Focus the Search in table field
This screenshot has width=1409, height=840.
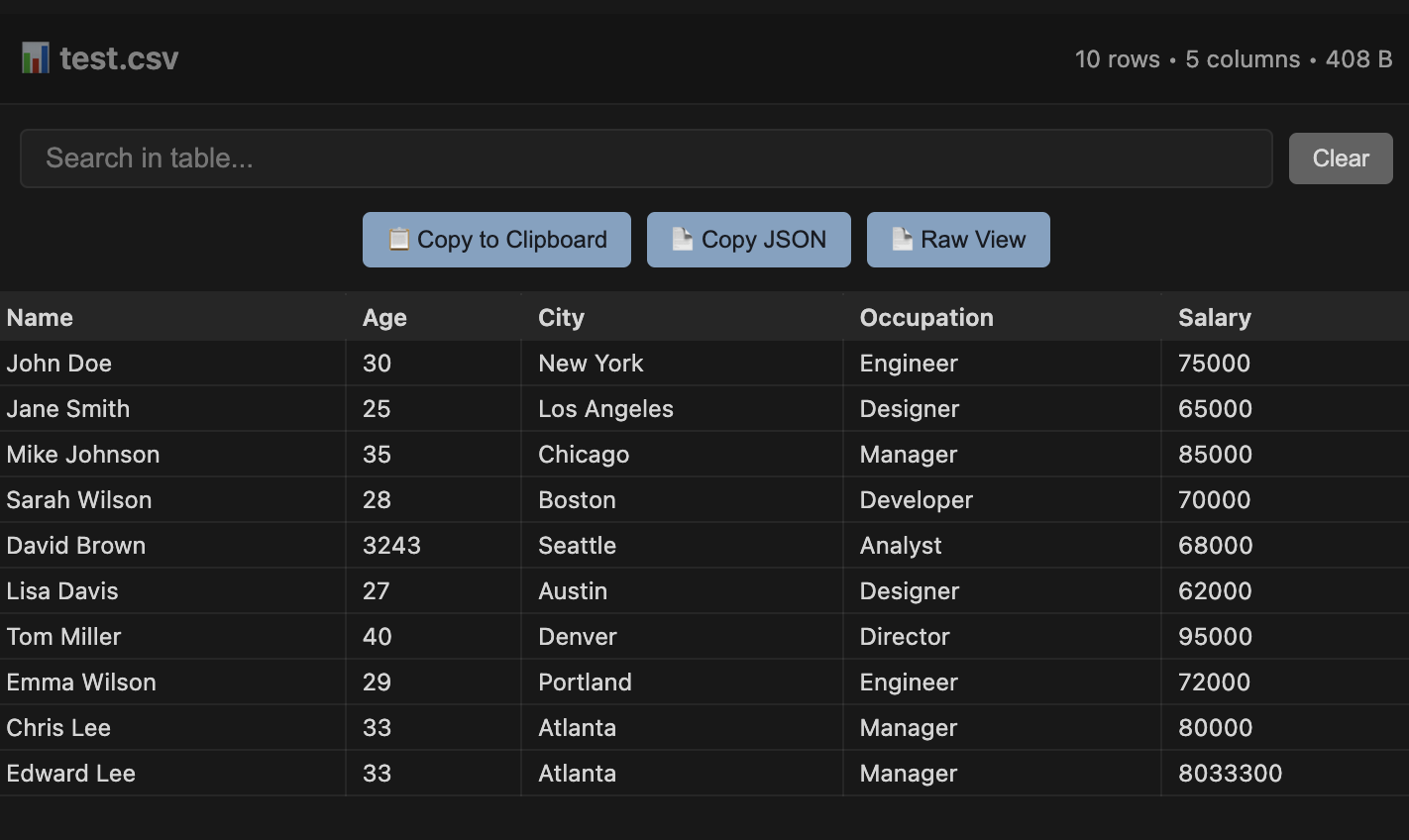click(645, 158)
